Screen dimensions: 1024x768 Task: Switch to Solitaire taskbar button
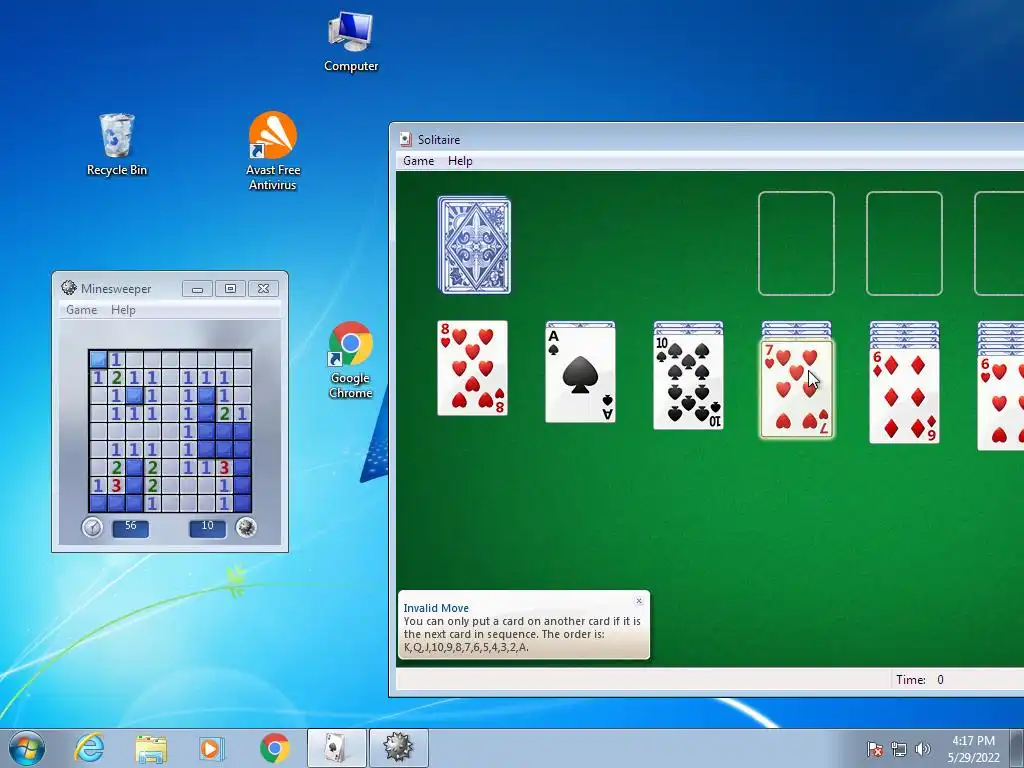[x=336, y=748]
